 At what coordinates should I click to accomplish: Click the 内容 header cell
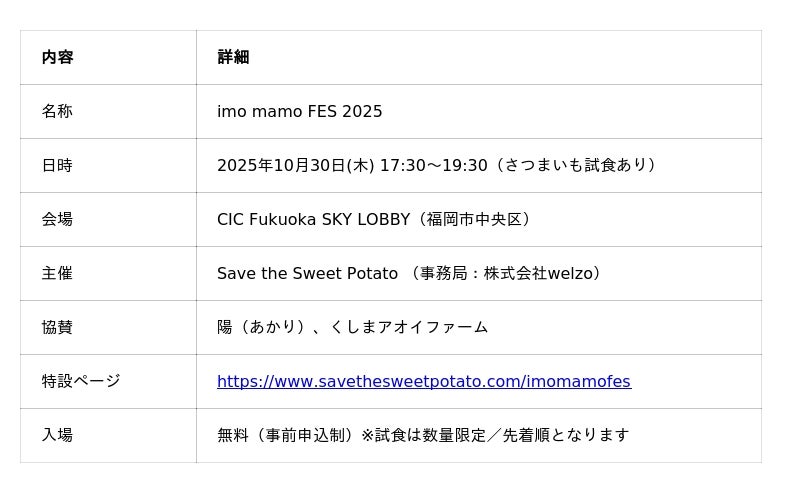57,57
